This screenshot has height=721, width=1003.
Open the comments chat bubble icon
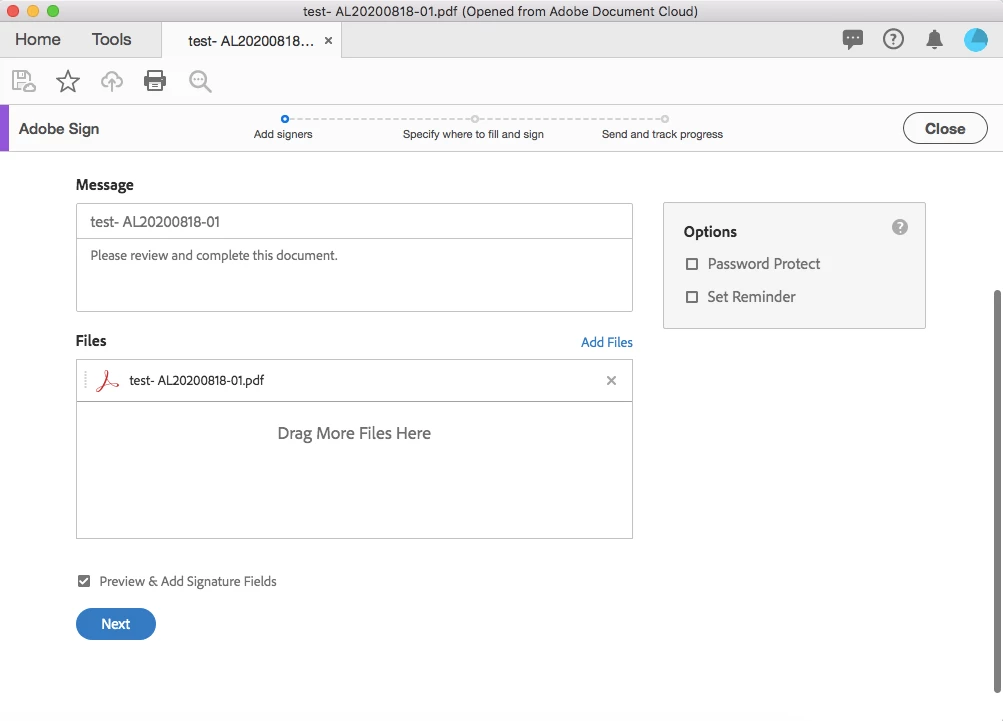click(x=853, y=40)
